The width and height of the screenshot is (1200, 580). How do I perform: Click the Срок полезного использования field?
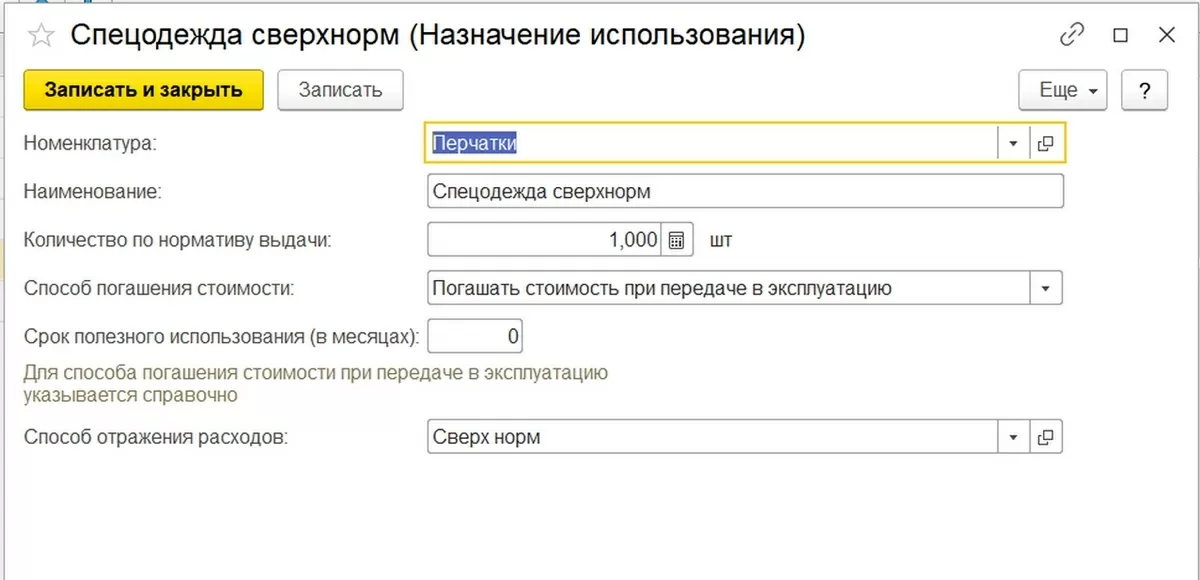(x=475, y=337)
